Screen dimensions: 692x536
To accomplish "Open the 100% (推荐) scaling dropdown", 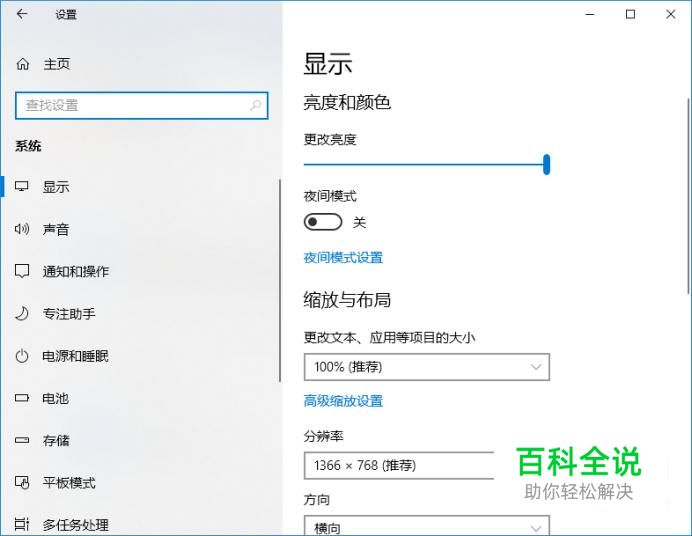I will (427, 367).
